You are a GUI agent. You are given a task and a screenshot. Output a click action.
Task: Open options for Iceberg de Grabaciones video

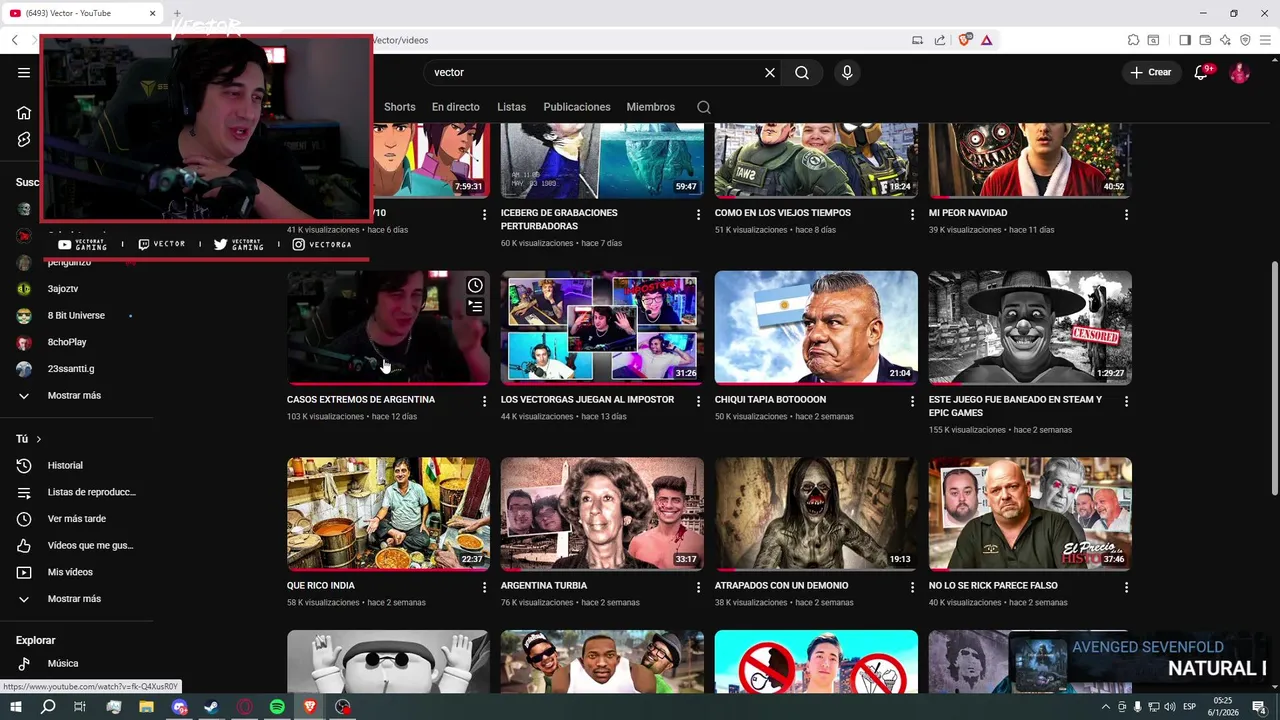(698, 214)
